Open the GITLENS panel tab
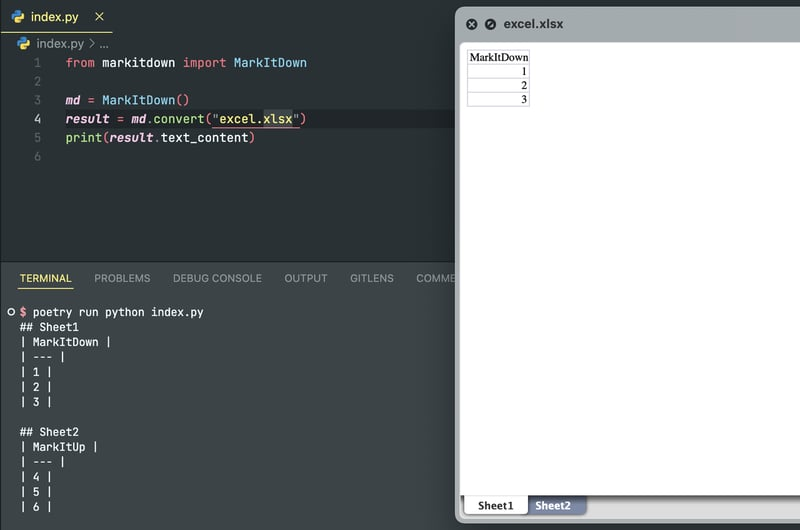 (x=372, y=279)
